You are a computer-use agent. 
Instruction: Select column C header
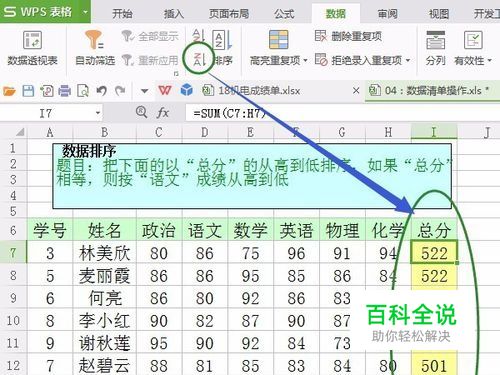click(x=159, y=132)
